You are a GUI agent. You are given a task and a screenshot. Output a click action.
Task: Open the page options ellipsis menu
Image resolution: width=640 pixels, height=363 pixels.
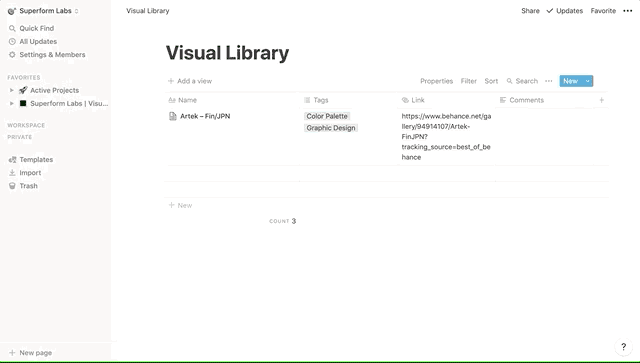coord(627,11)
